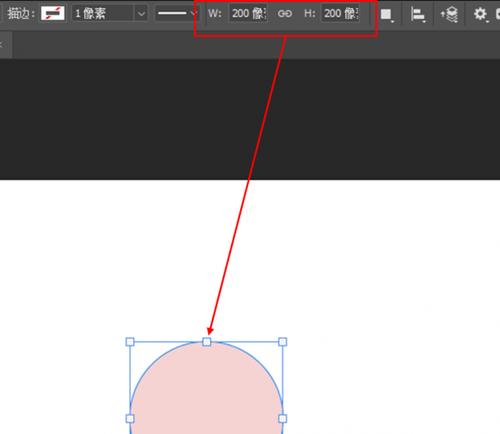This screenshot has height=434, width=500.
Task: Open the stroke line style dropdown
Action: pyautogui.click(x=177, y=14)
